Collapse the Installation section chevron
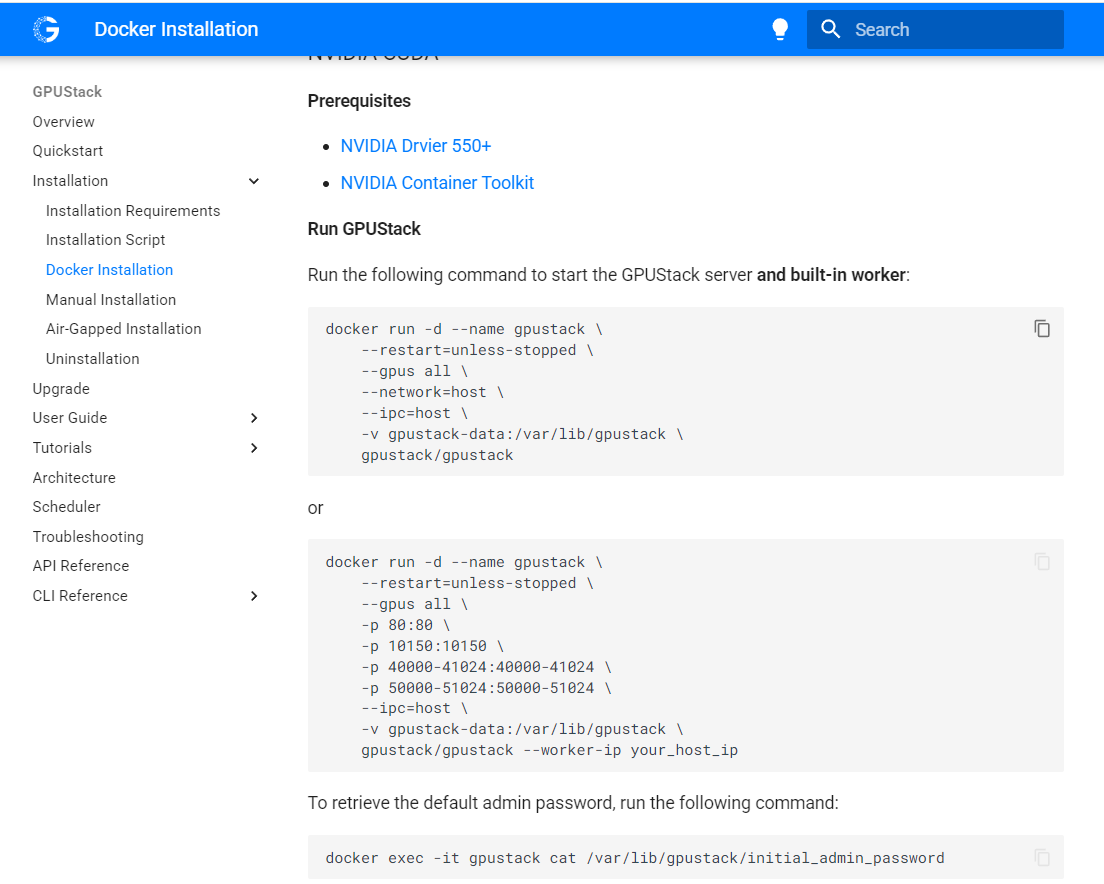This screenshot has width=1104, height=884. (x=254, y=181)
